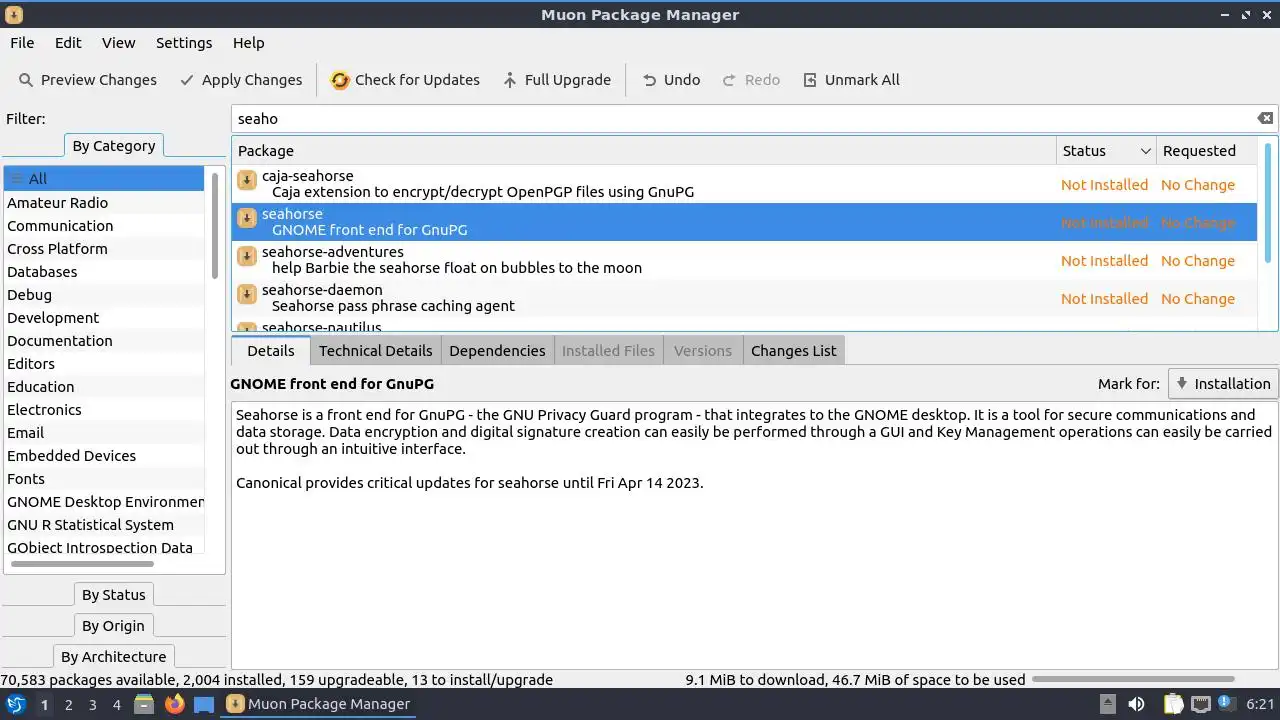Select the Editors category
The width and height of the screenshot is (1280, 720).
coord(104,364)
